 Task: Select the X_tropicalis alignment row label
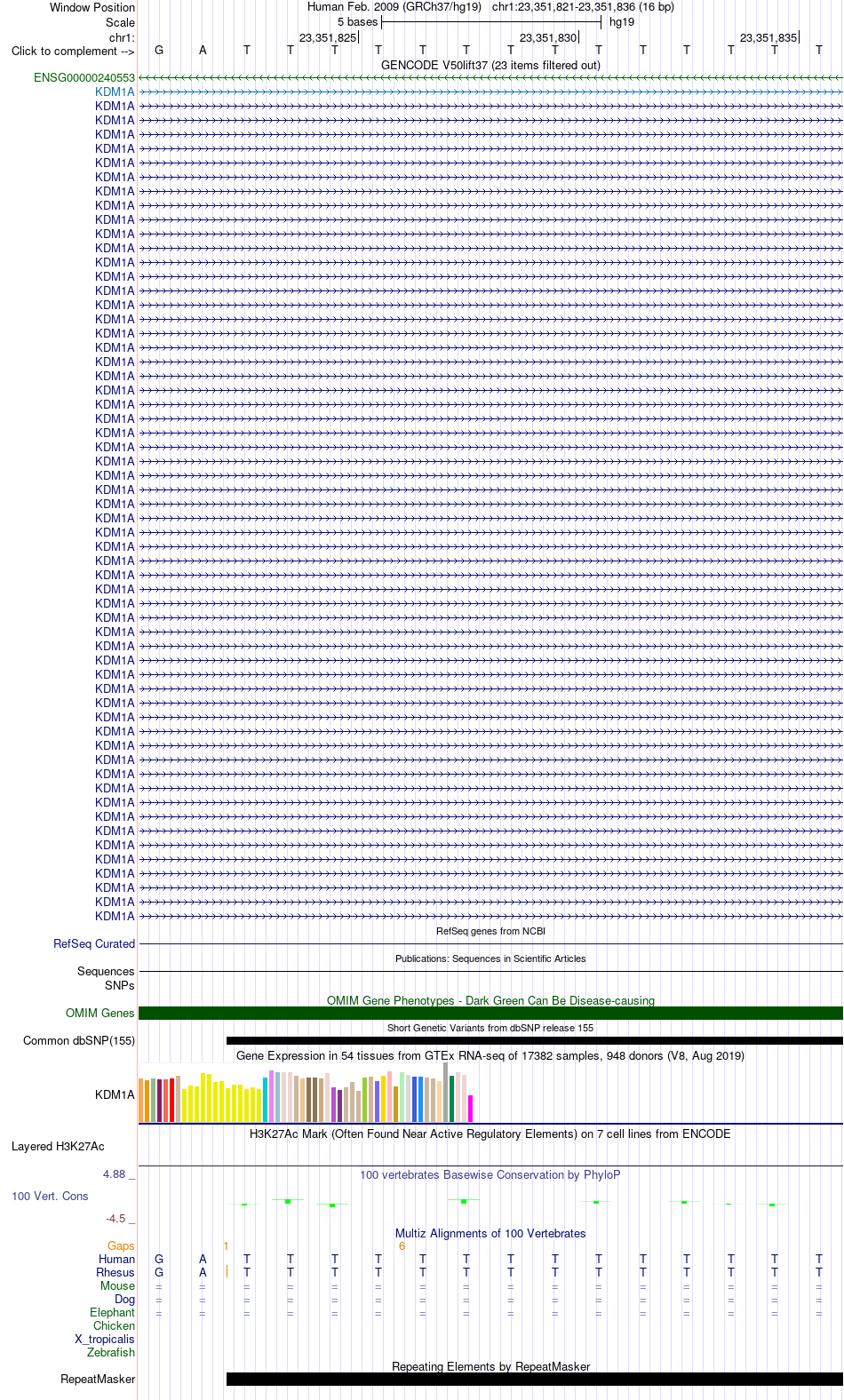pos(105,1340)
